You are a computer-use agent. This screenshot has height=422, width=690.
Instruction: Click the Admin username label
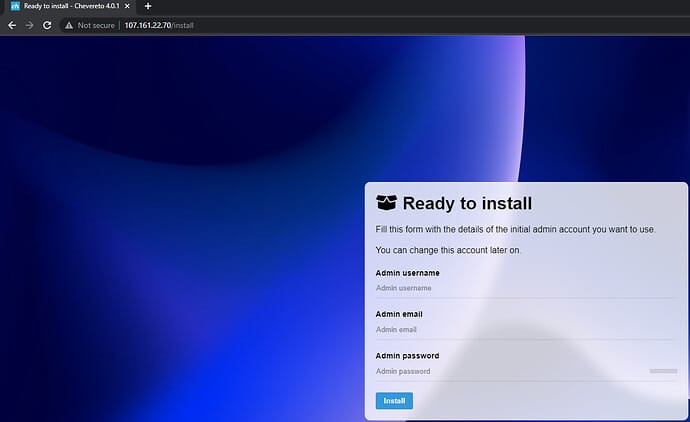407,273
